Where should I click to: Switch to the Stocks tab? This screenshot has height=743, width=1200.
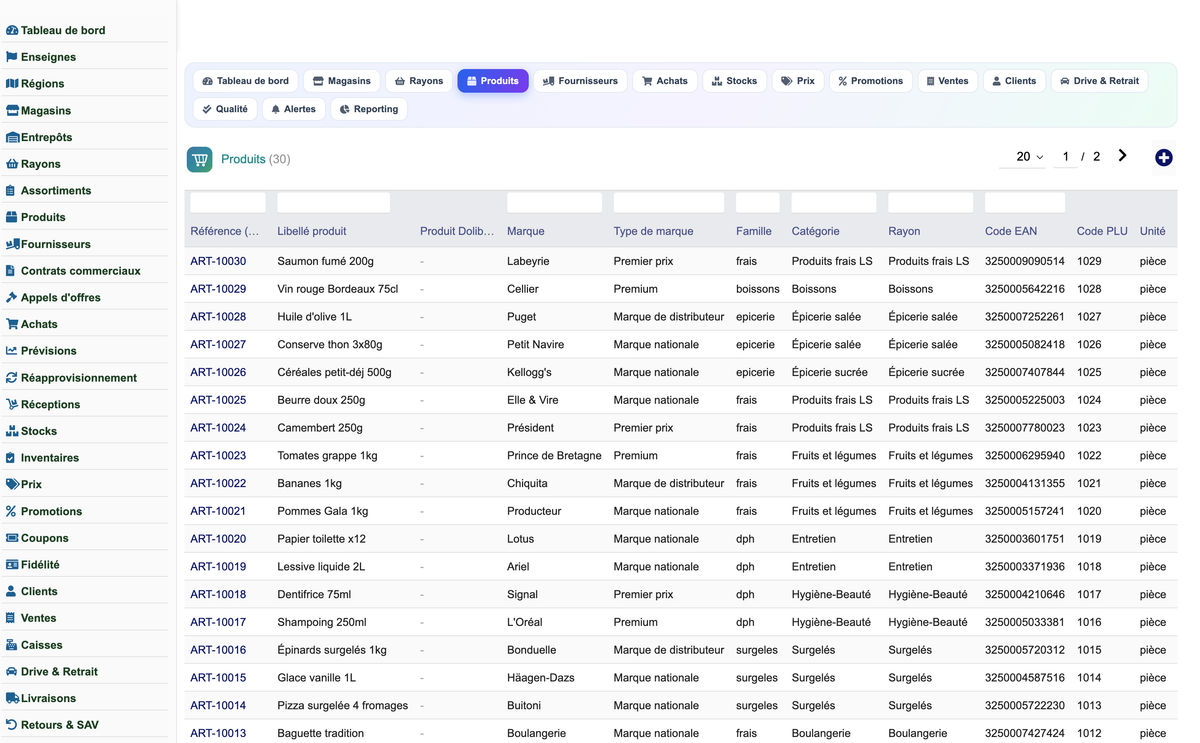[734, 81]
